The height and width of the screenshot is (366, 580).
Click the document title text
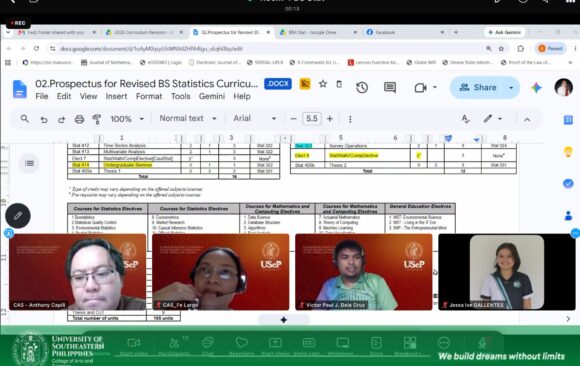146,84
